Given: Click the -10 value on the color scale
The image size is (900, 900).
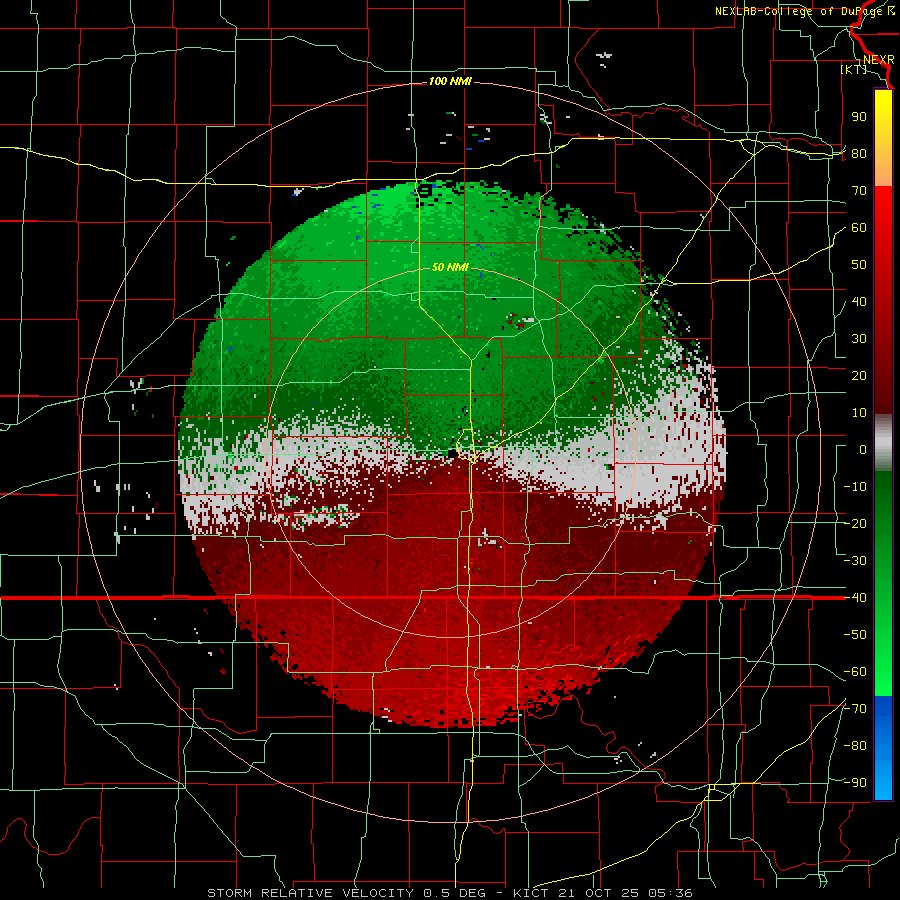Looking at the screenshot, I should coord(855,487).
